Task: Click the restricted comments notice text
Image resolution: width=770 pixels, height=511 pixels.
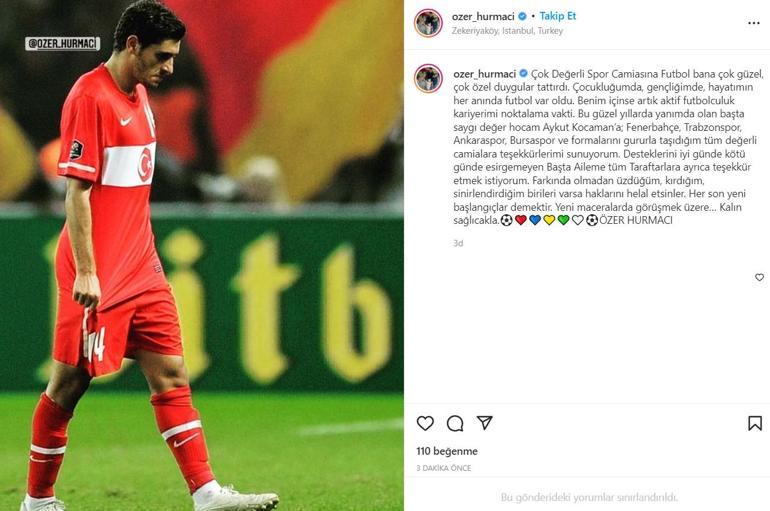Action: [589, 497]
